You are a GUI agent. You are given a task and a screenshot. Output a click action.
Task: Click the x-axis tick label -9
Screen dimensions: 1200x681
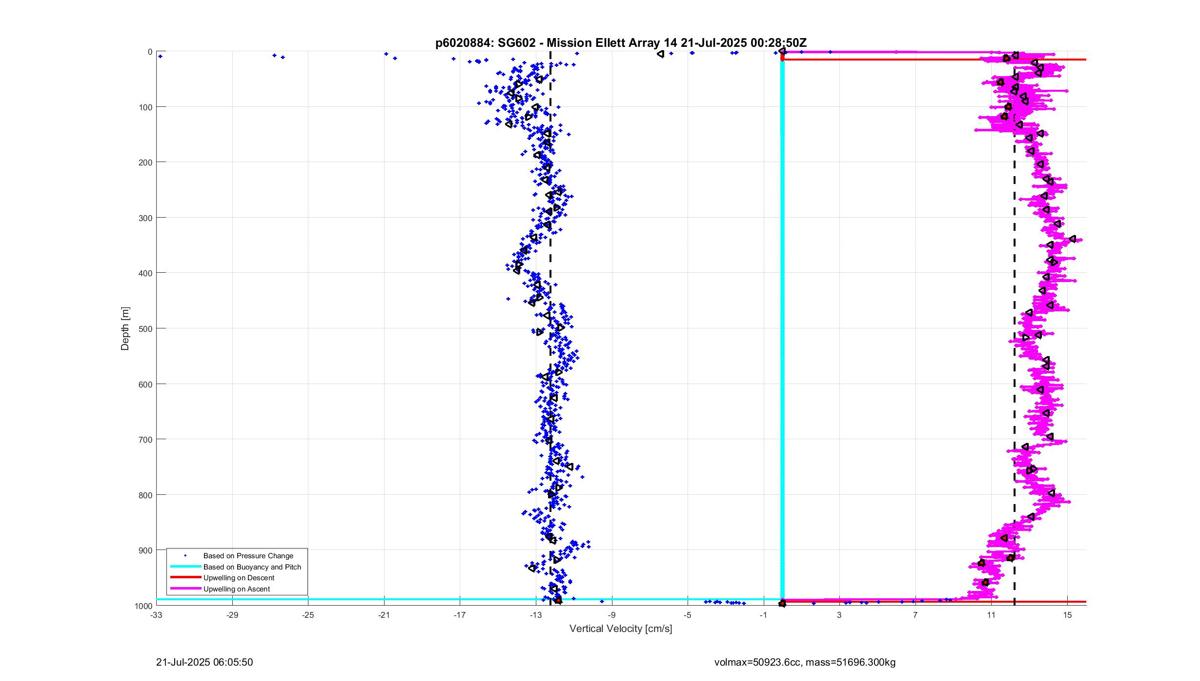click(x=611, y=615)
